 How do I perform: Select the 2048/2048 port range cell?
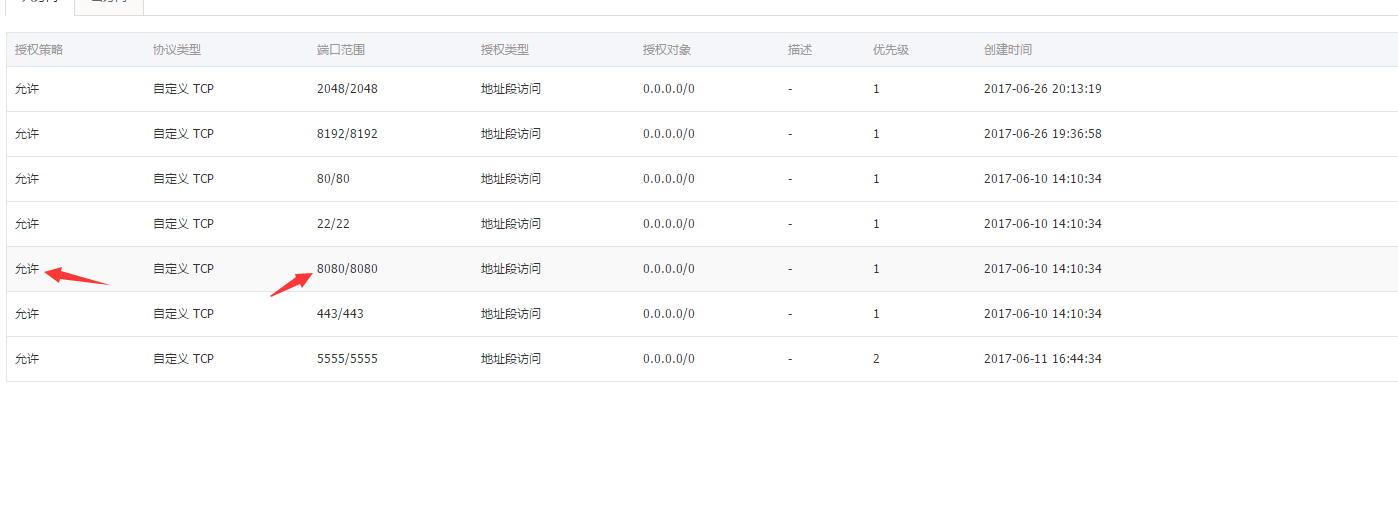pos(347,89)
